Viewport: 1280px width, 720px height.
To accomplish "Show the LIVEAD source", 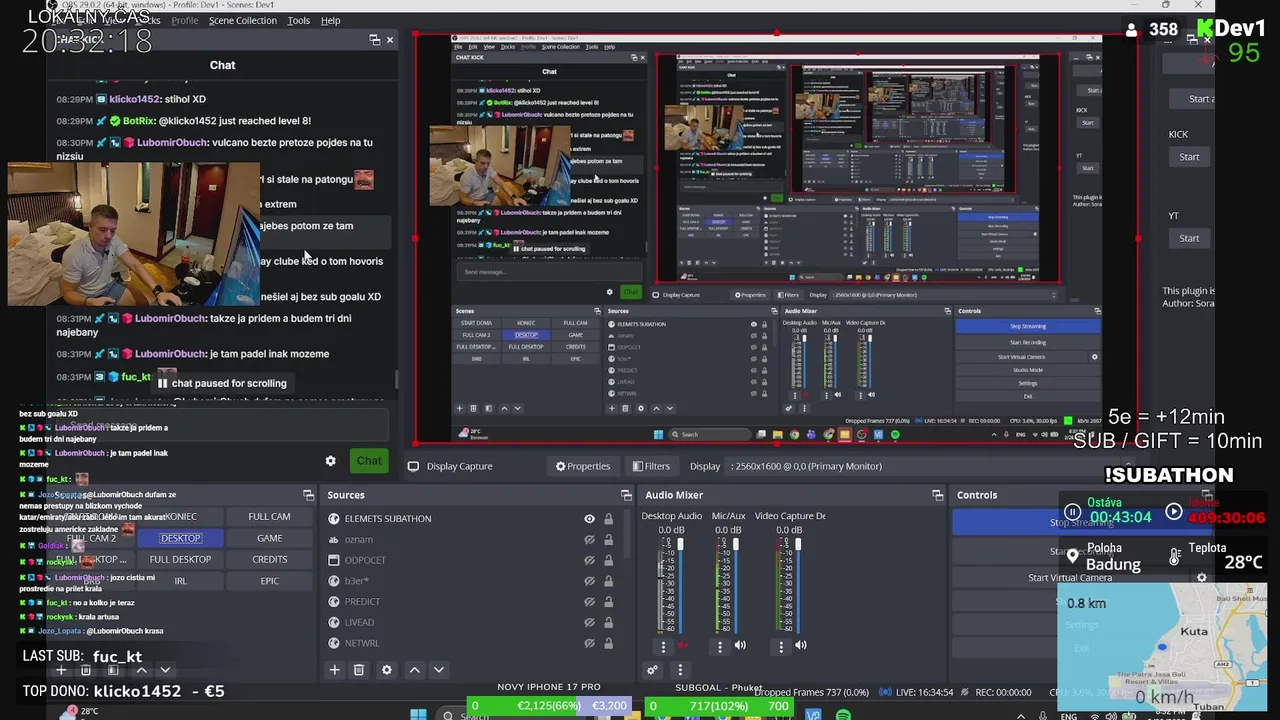I will click(589, 622).
